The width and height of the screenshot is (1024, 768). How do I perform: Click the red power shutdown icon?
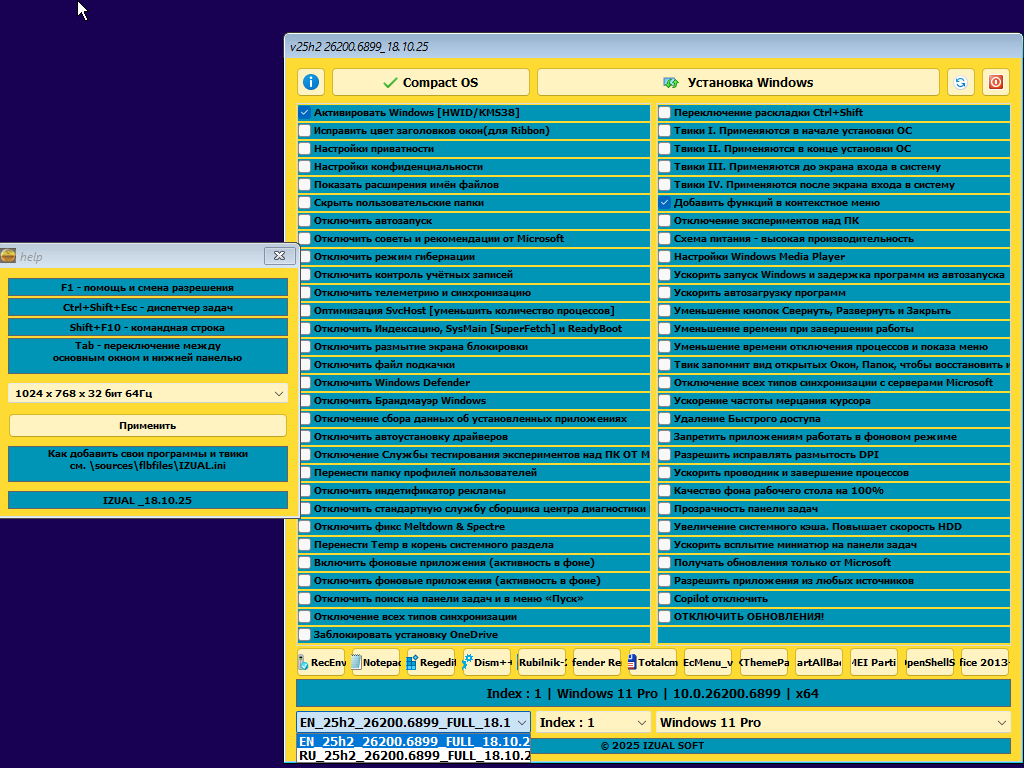pos(995,82)
